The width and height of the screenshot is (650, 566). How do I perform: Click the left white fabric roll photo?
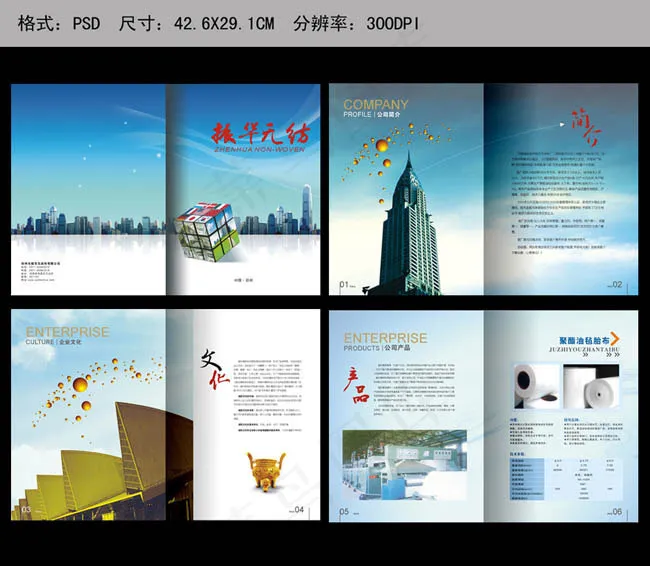point(537,386)
